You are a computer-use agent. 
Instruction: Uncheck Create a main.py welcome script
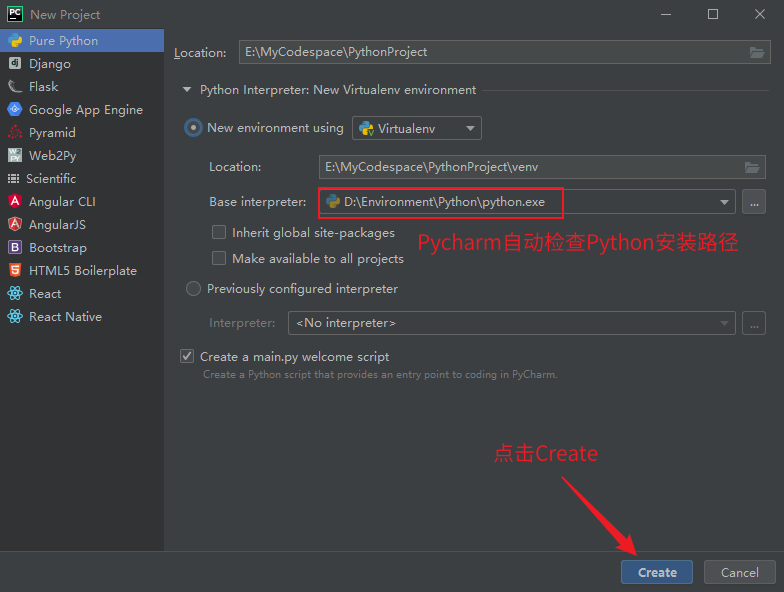click(187, 356)
